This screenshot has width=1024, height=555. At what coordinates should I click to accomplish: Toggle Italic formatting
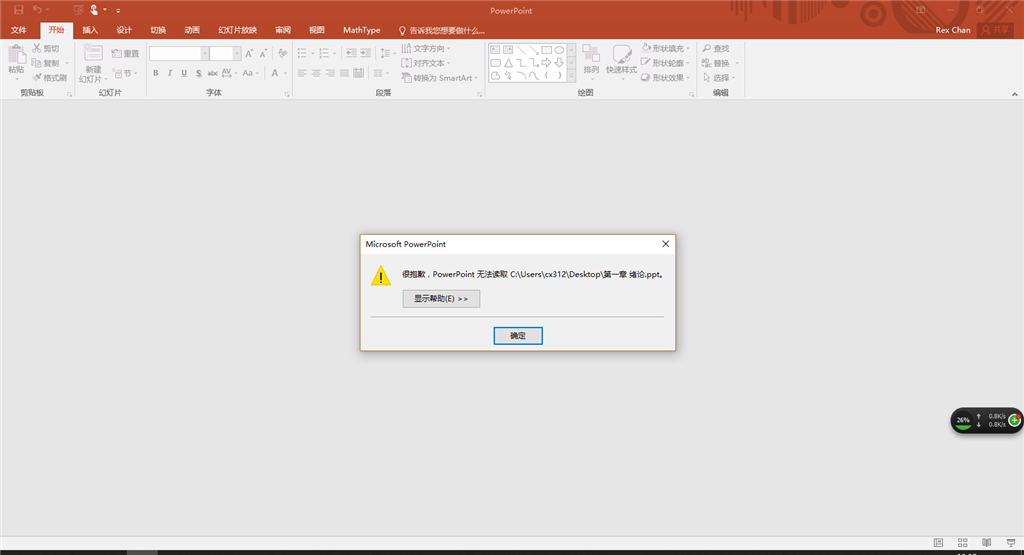pyautogui.click(x=170, y=73)
